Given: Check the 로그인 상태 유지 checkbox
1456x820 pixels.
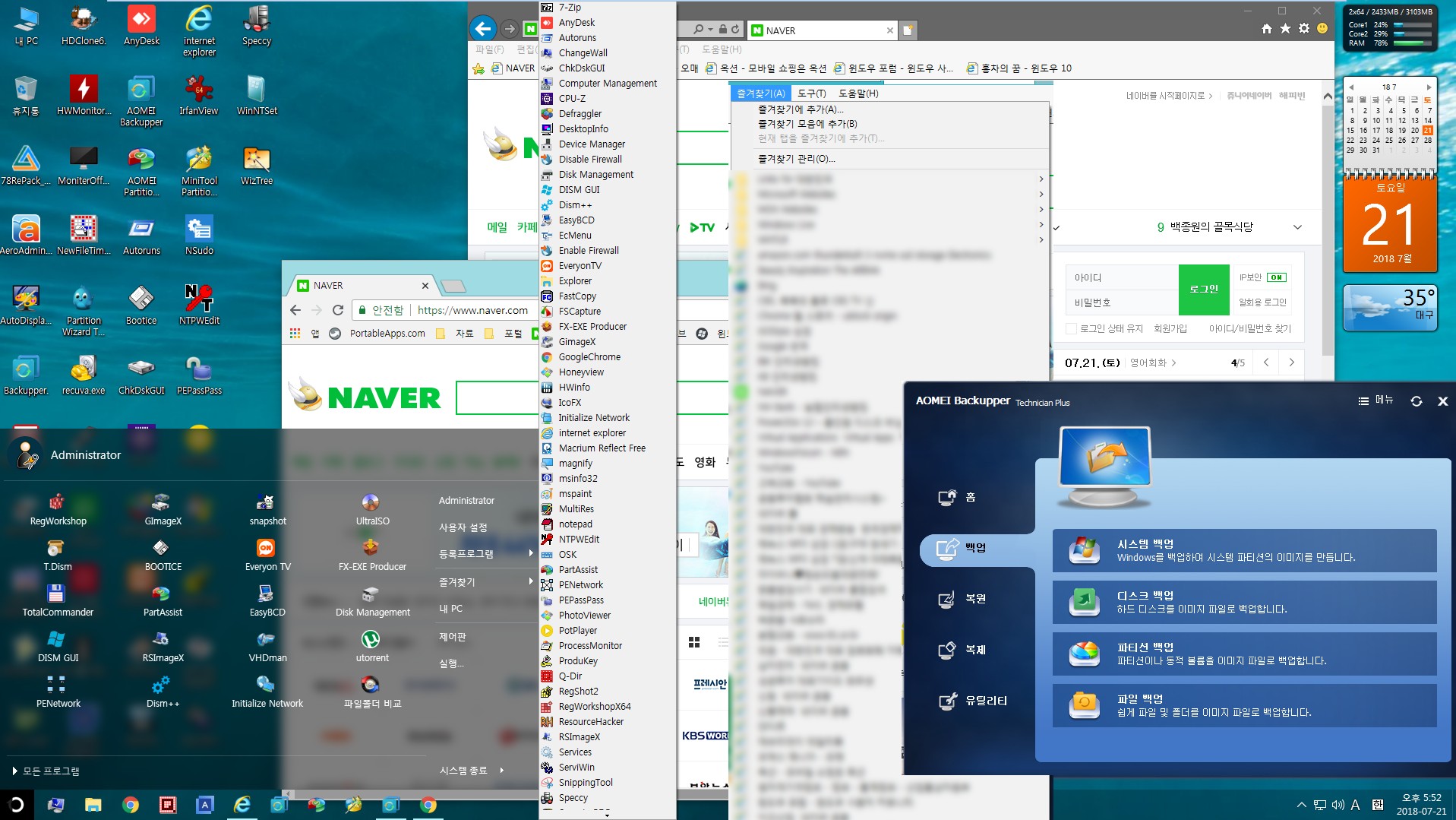Looking at the screenshot, I should (x=1071, y=328).
